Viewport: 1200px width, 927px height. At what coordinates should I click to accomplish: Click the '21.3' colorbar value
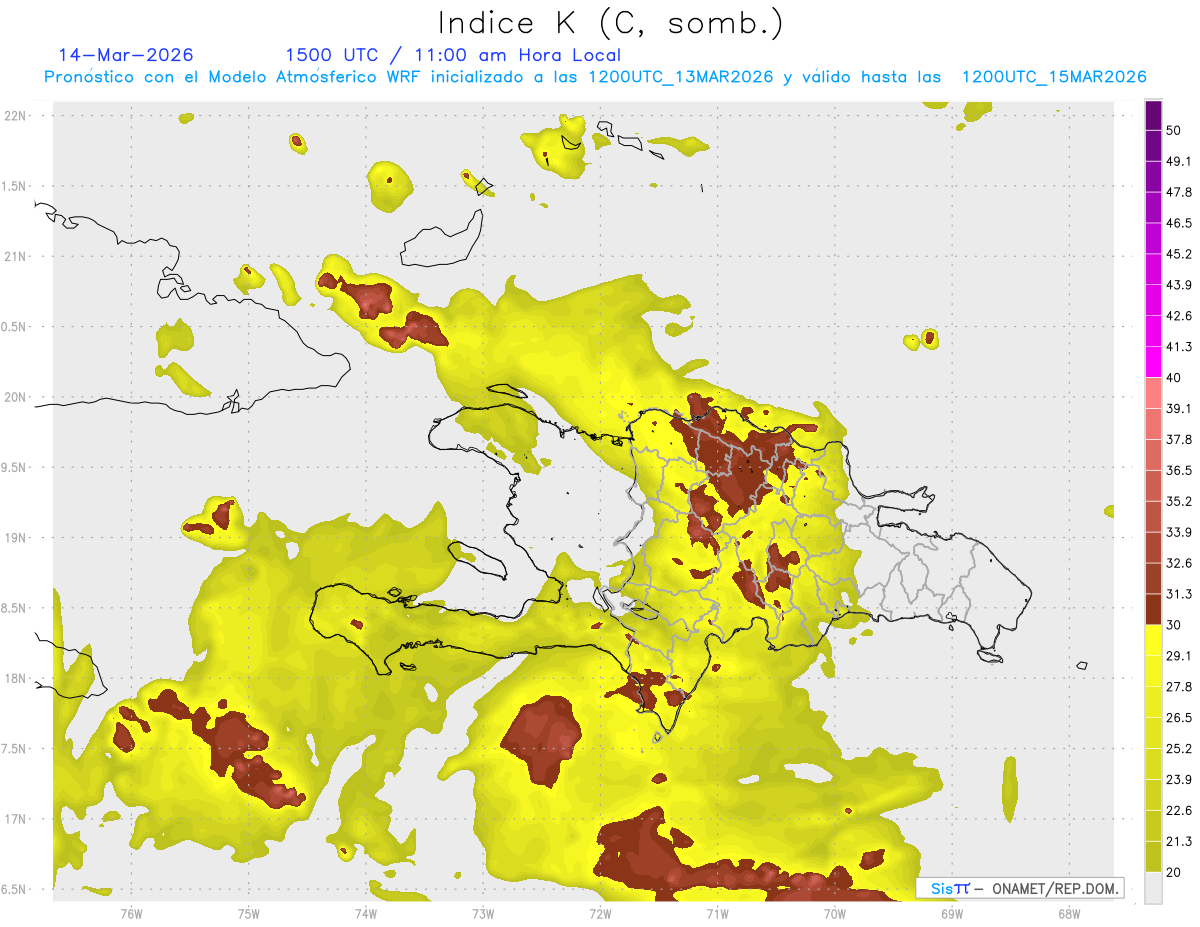[x=1179, y=841]
